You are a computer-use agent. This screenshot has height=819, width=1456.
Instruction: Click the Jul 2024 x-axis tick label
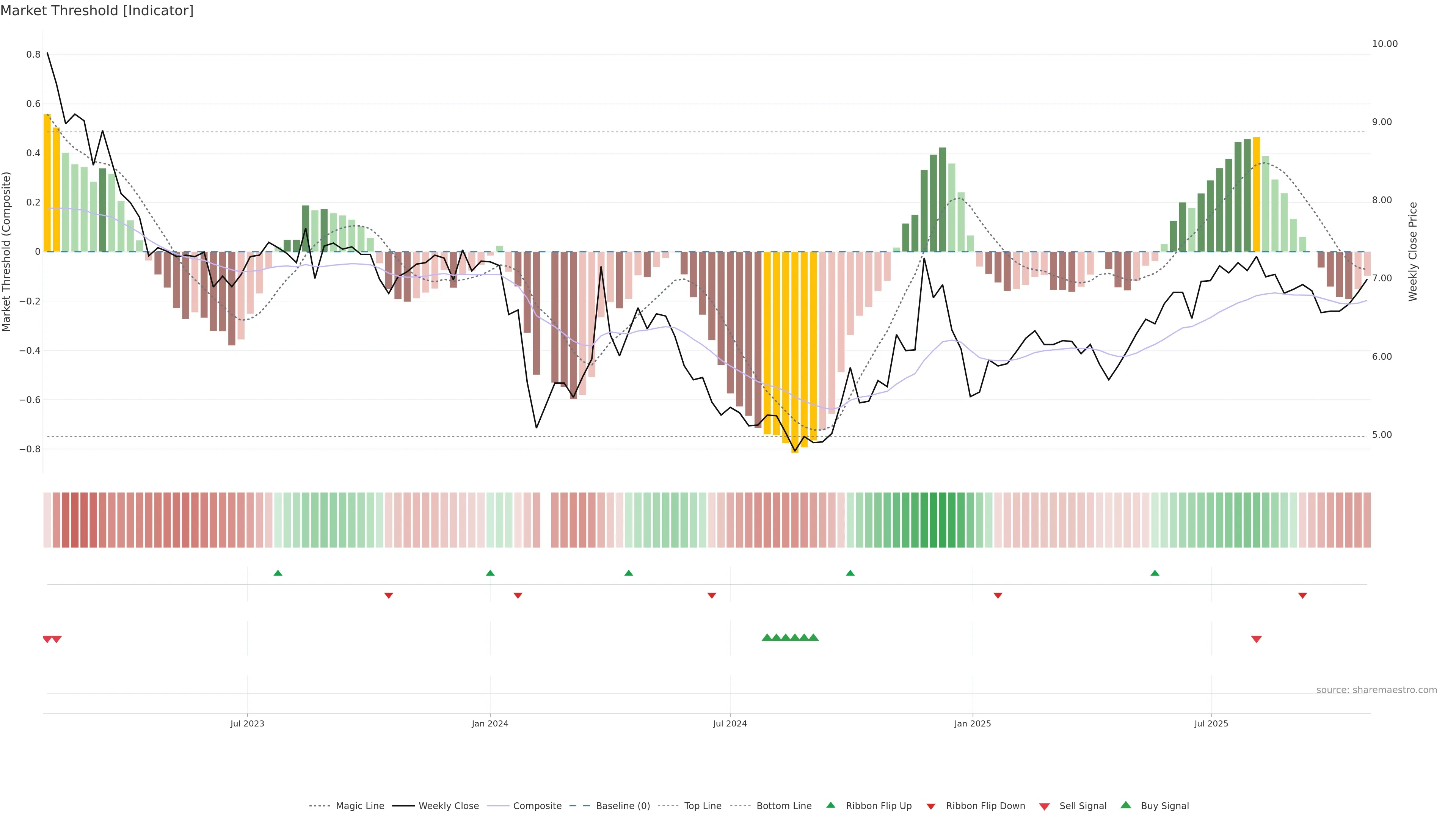tap(730, 724)
